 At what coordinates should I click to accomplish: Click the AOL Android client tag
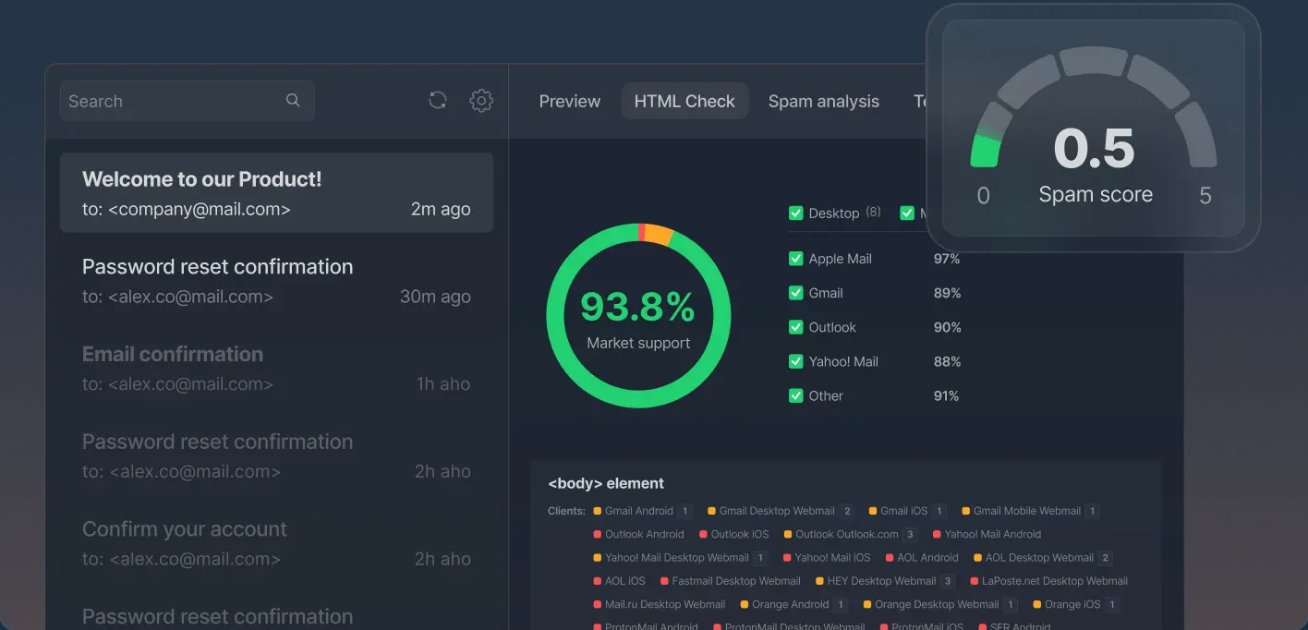pyautogui.click(x=921, y=558)
